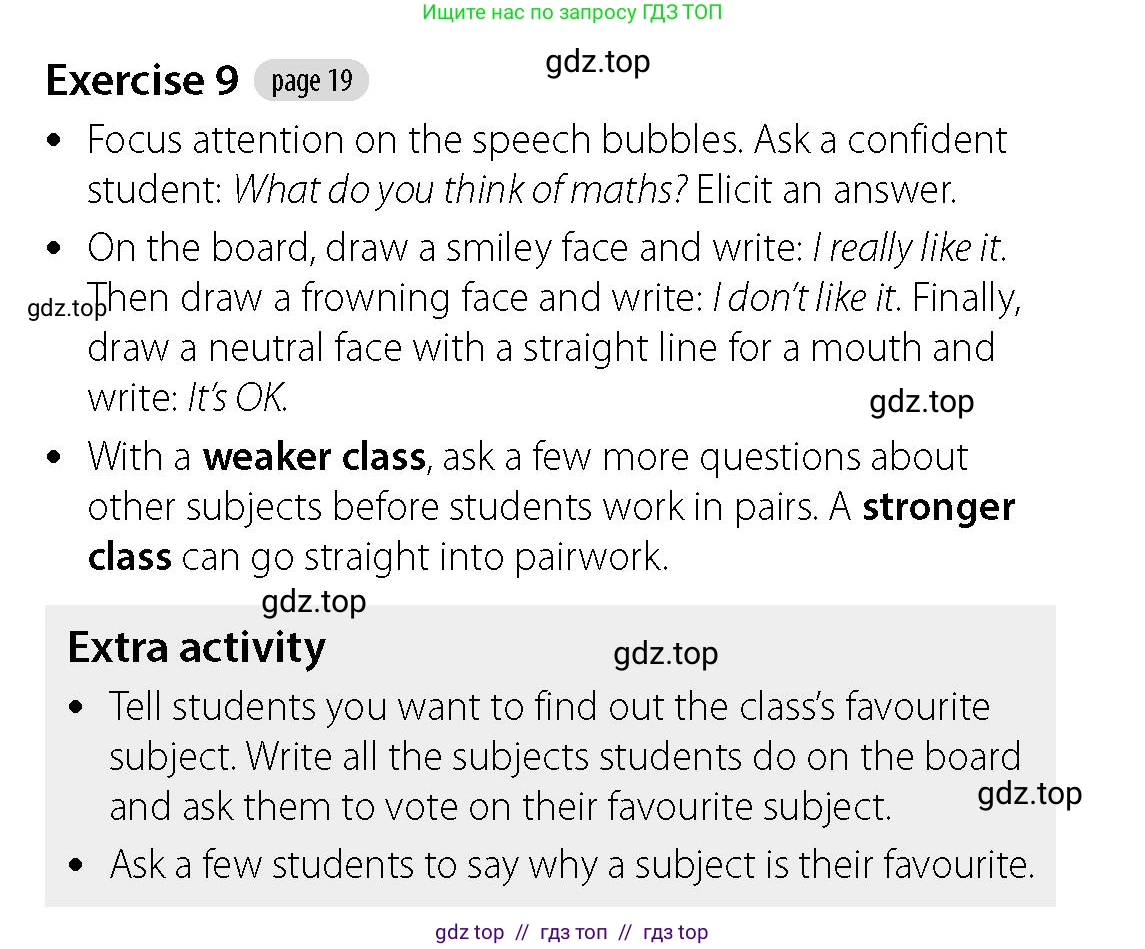Click the italic text 'I don't like it'
Screen dimensions: 1145x949
804,298
